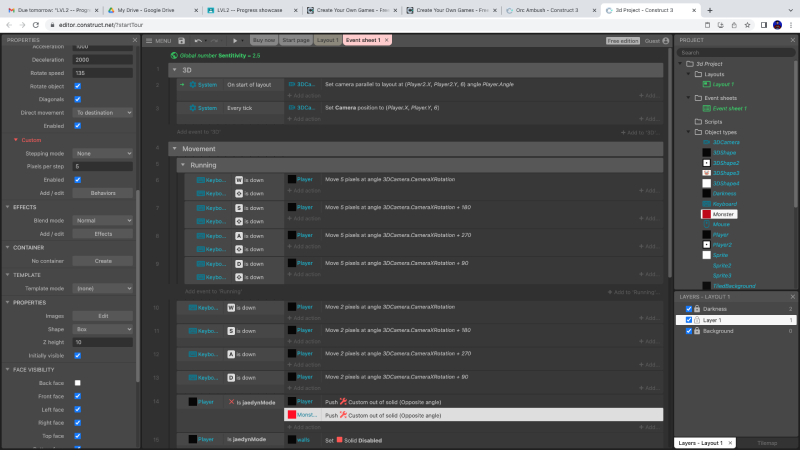The width and height of the screenshot is (800, 450).
Task: Open the Blend mode dropdown
Action: (x=103, y=219)
